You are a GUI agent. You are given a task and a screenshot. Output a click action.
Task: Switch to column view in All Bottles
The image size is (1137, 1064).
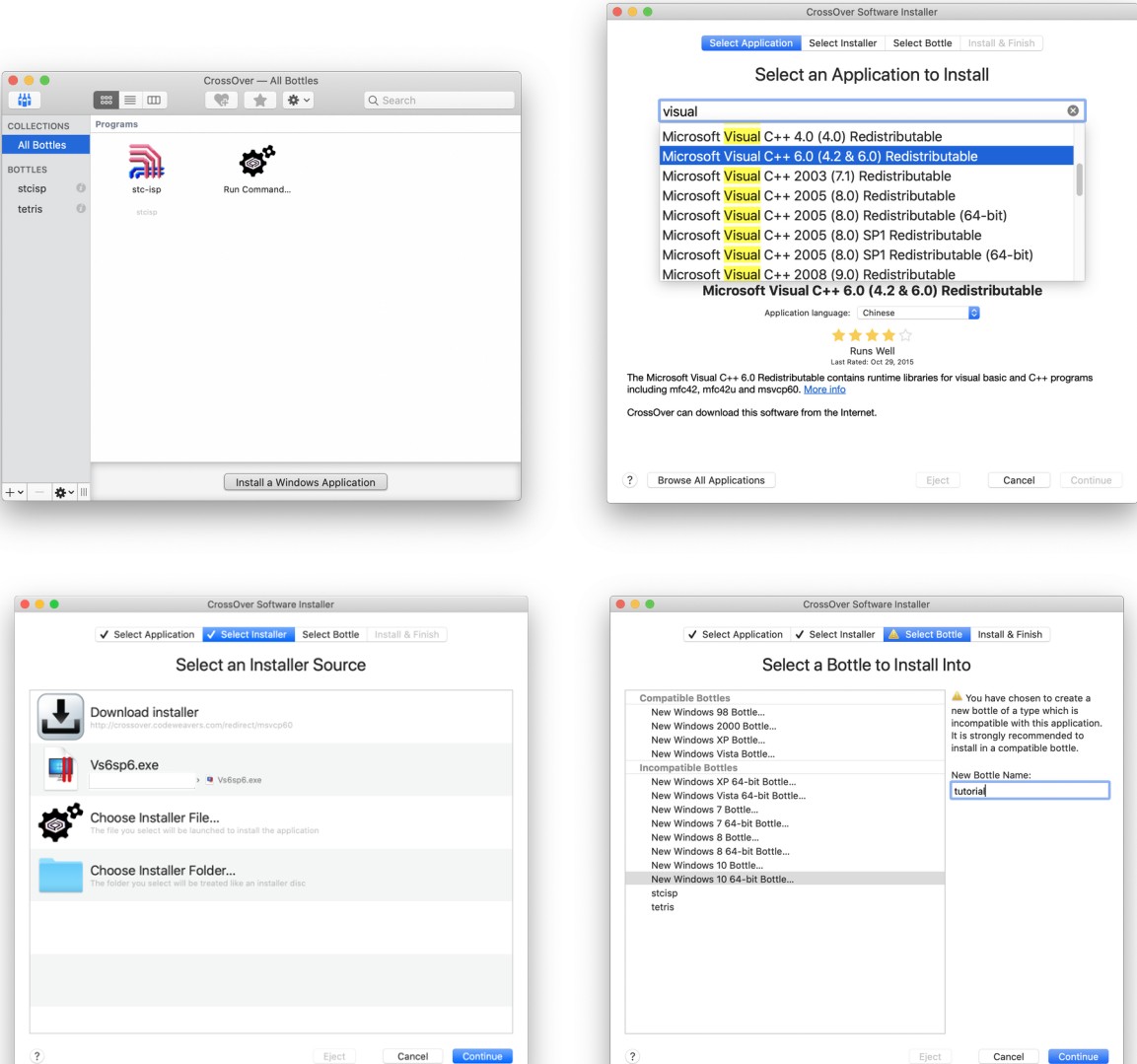click(154, 101)
